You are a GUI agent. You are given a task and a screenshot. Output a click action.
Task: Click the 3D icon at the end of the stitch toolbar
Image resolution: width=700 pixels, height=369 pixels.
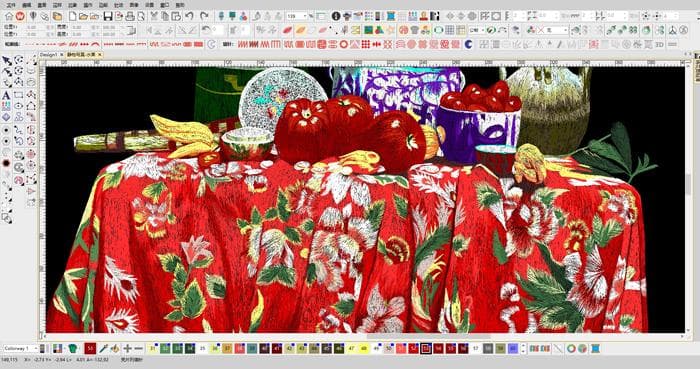tap(659, 45)
